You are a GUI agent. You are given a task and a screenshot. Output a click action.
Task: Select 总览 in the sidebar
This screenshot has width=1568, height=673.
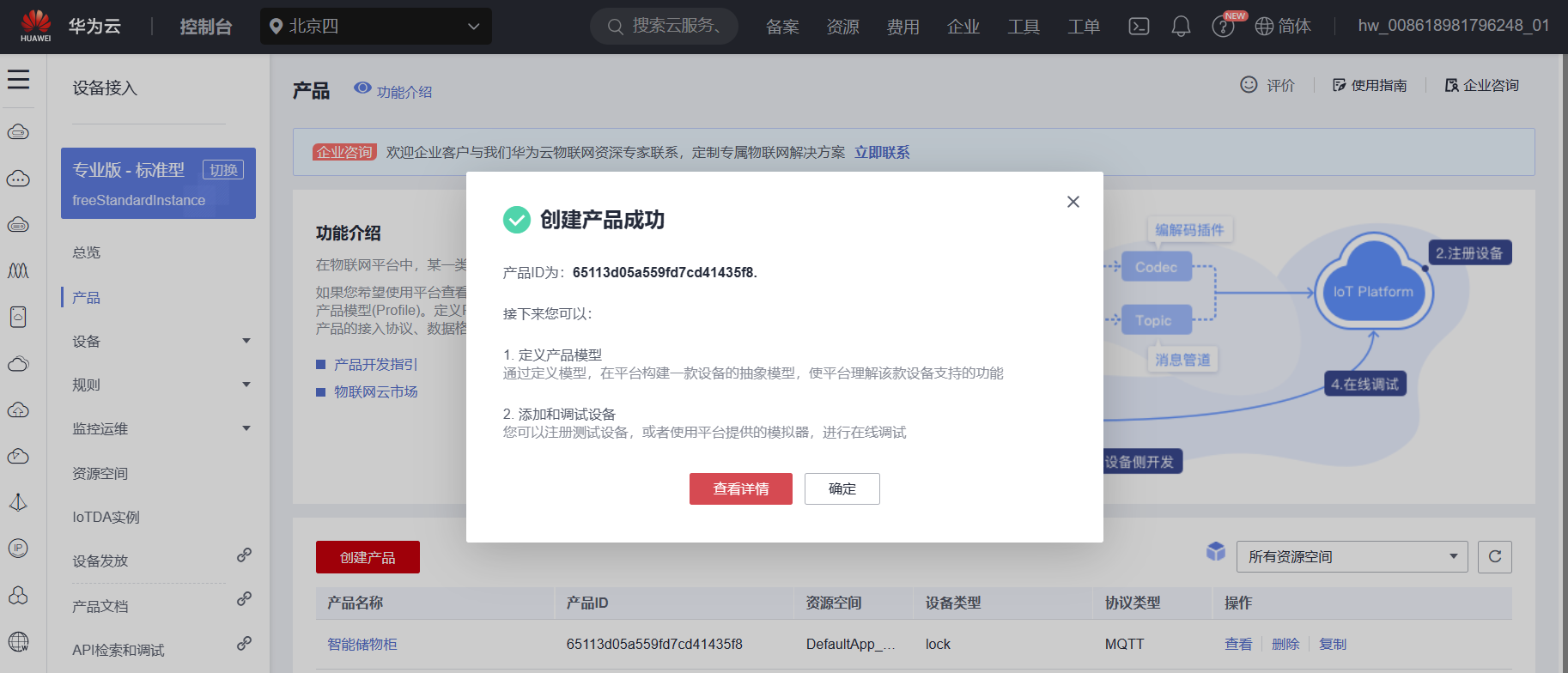[87, 252]
